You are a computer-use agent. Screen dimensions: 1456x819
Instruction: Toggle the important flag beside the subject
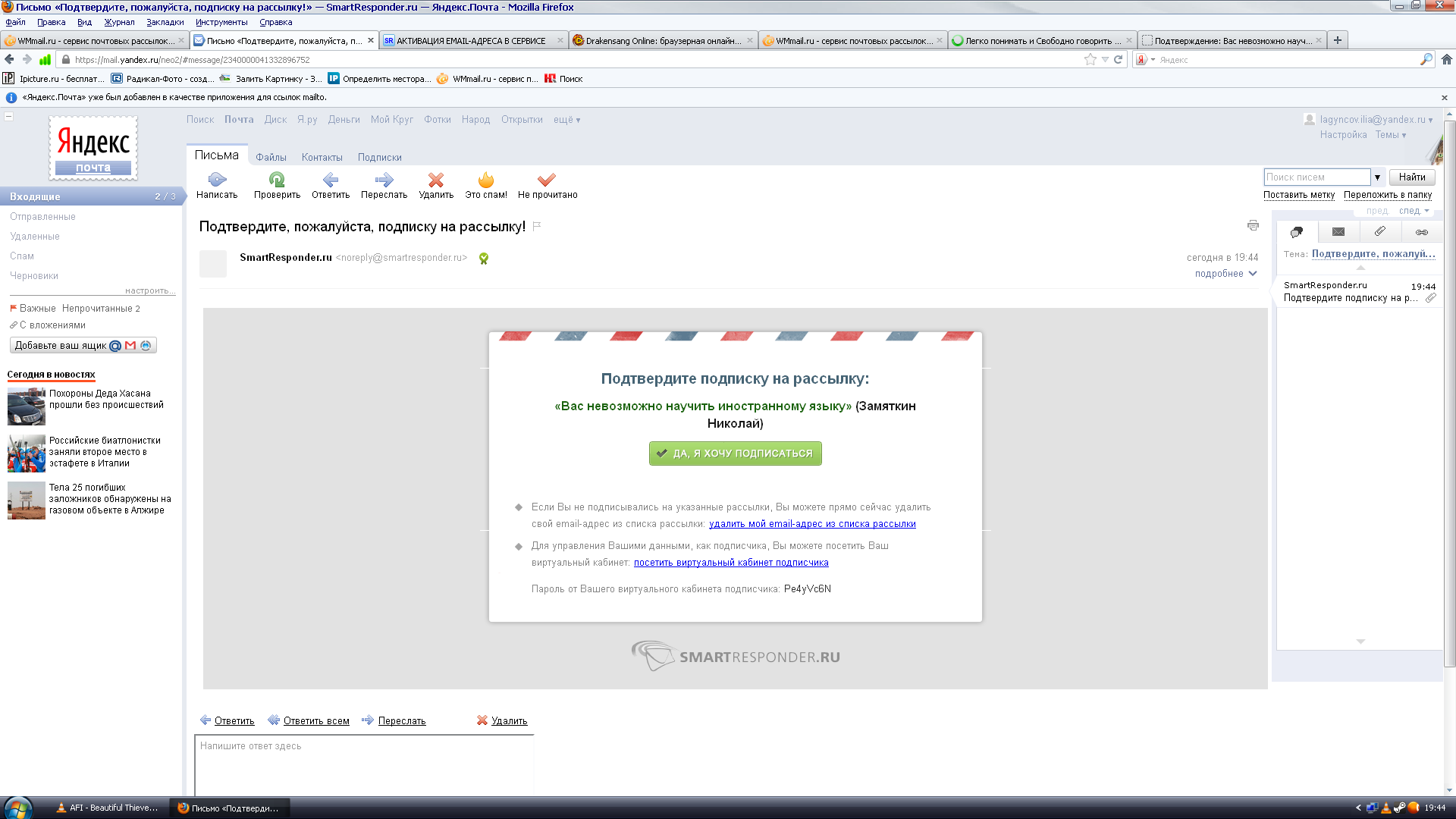pyautogui.click(x=537, y=226)
